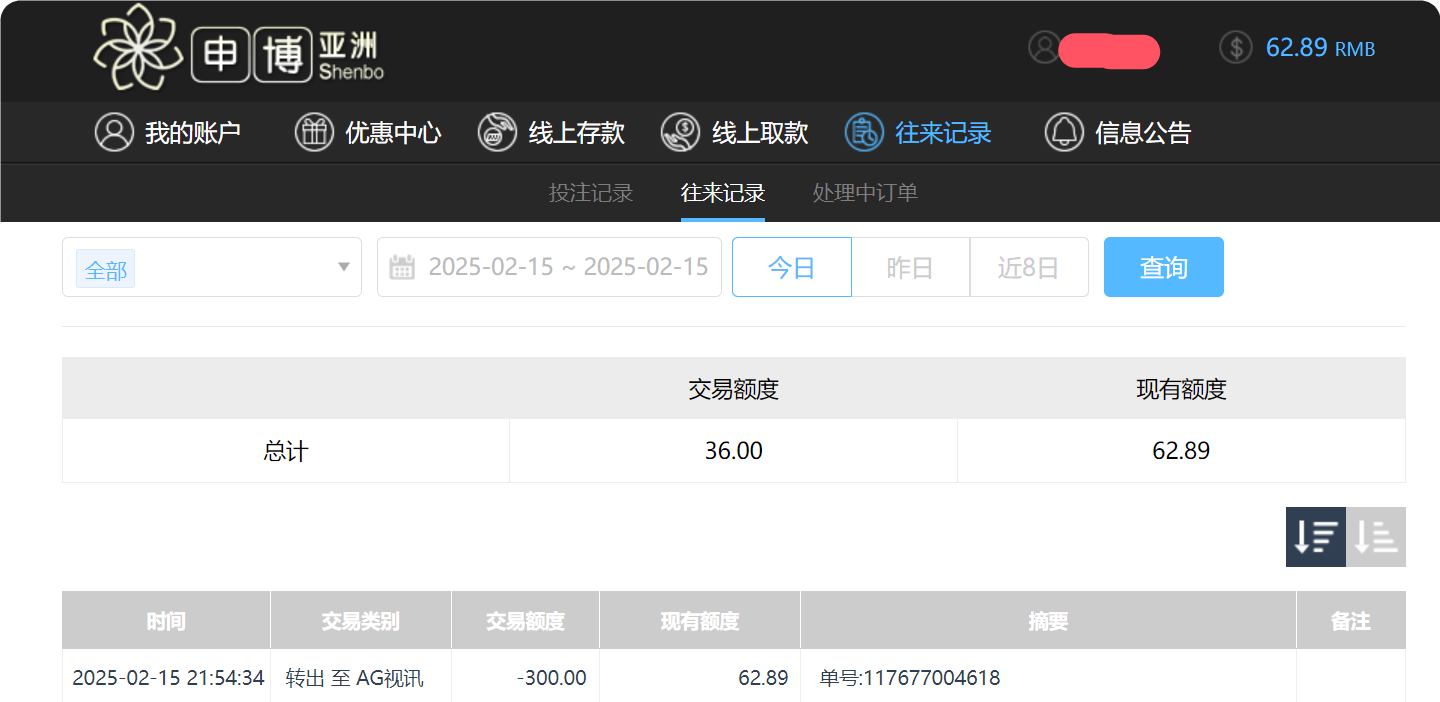Click the 优惠中心 gift icon
The width and height of the screenshot is (1440, 702).
[x=314, y=132]
